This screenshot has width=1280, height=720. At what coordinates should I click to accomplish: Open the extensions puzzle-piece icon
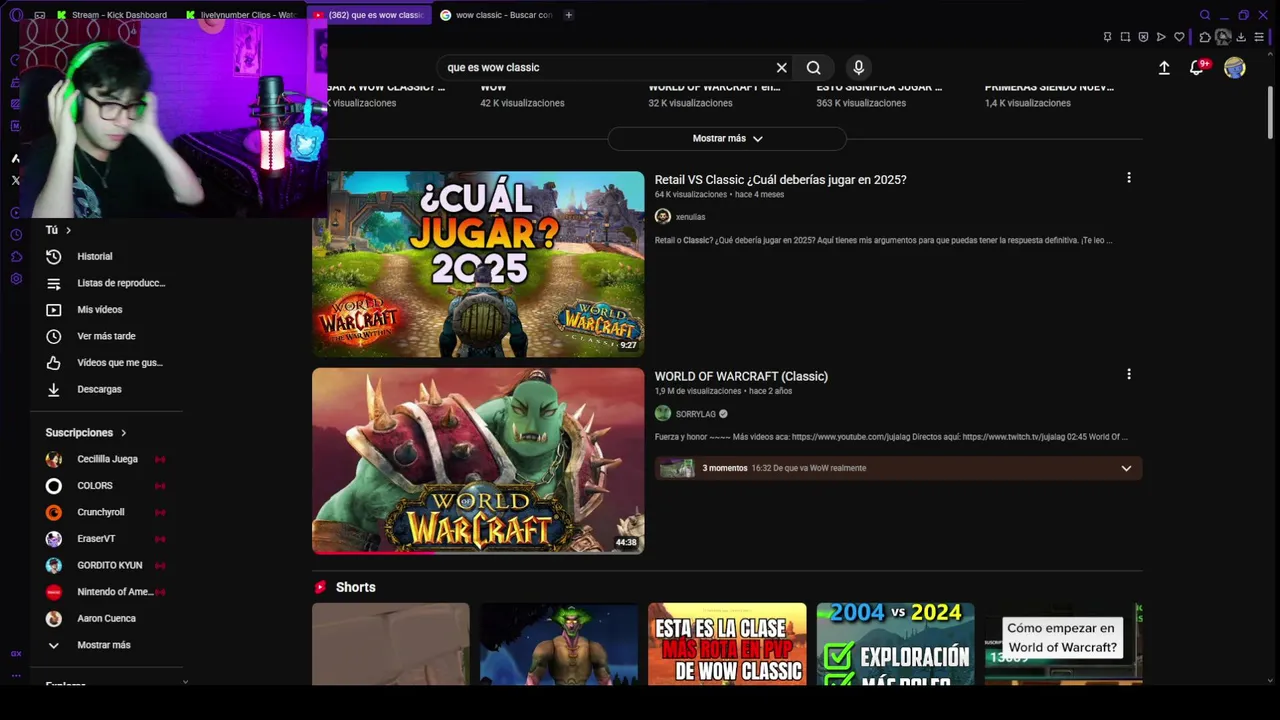tap(1205, 37)
